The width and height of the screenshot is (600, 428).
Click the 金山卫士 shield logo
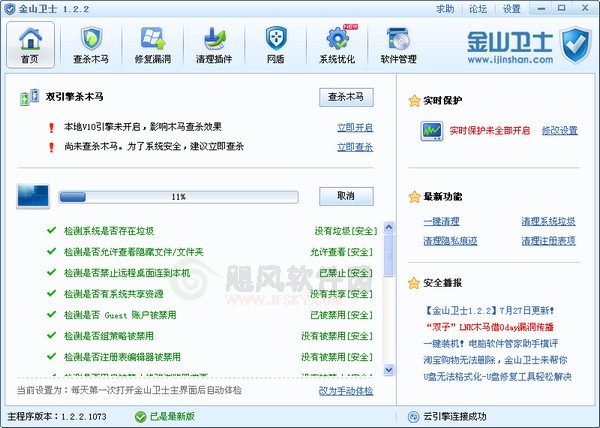point(576,46)
